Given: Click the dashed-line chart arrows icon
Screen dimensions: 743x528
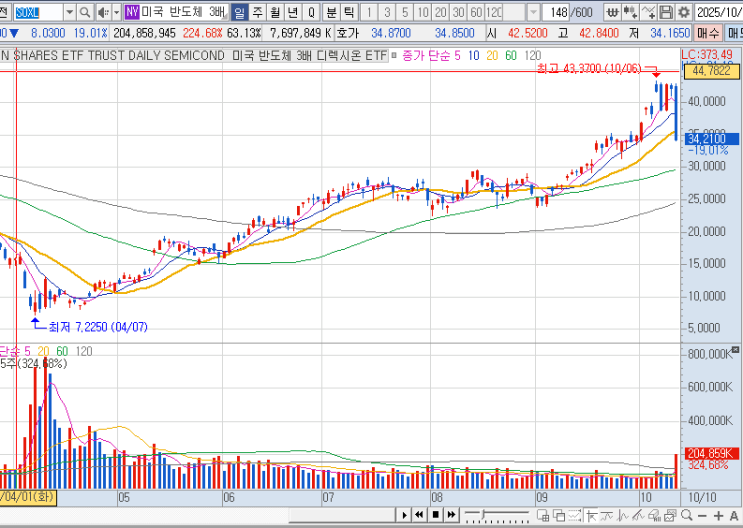Looking at the screenshot, I should click(x=575, y=515).
